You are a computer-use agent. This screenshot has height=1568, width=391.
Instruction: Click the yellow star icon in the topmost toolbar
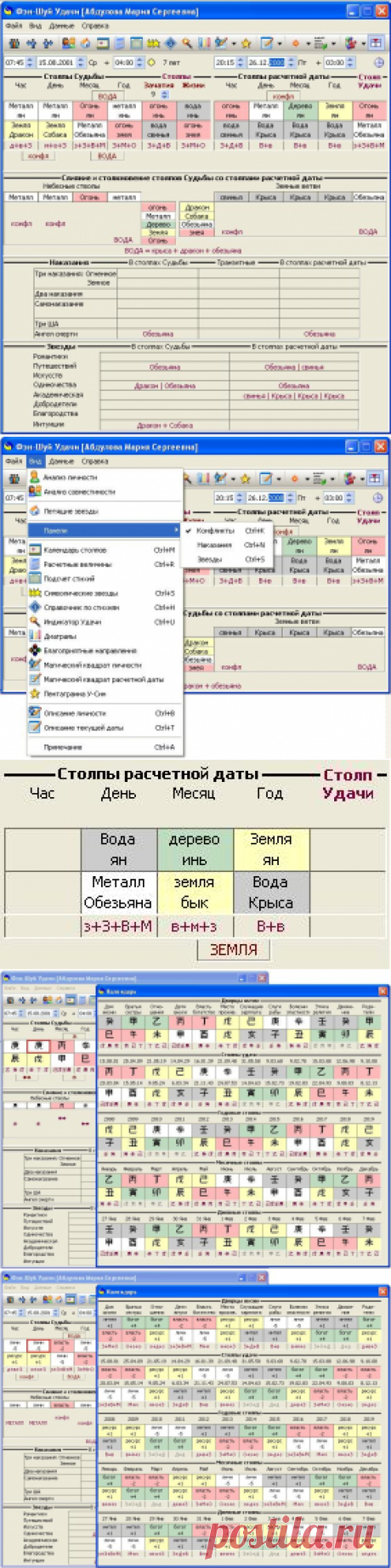245,43
